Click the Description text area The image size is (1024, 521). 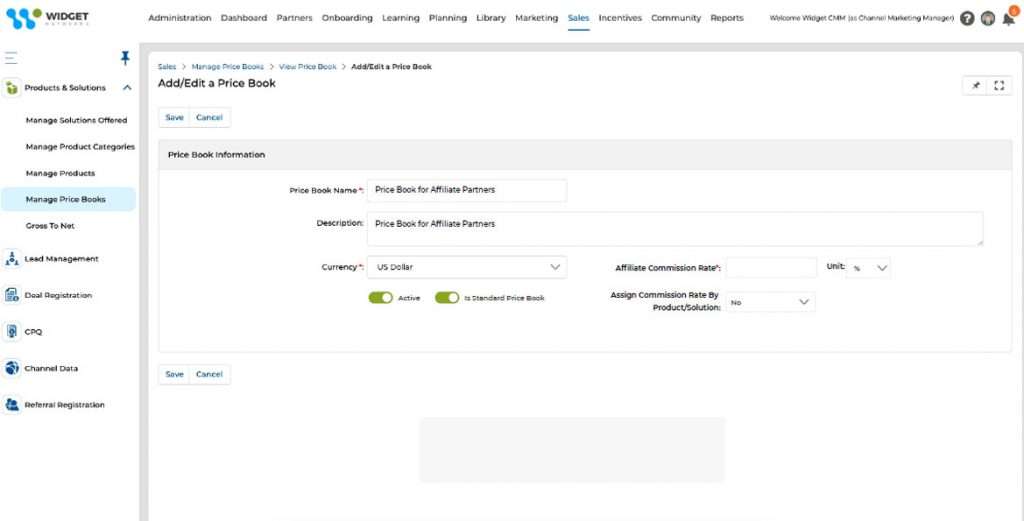[675, 229]
